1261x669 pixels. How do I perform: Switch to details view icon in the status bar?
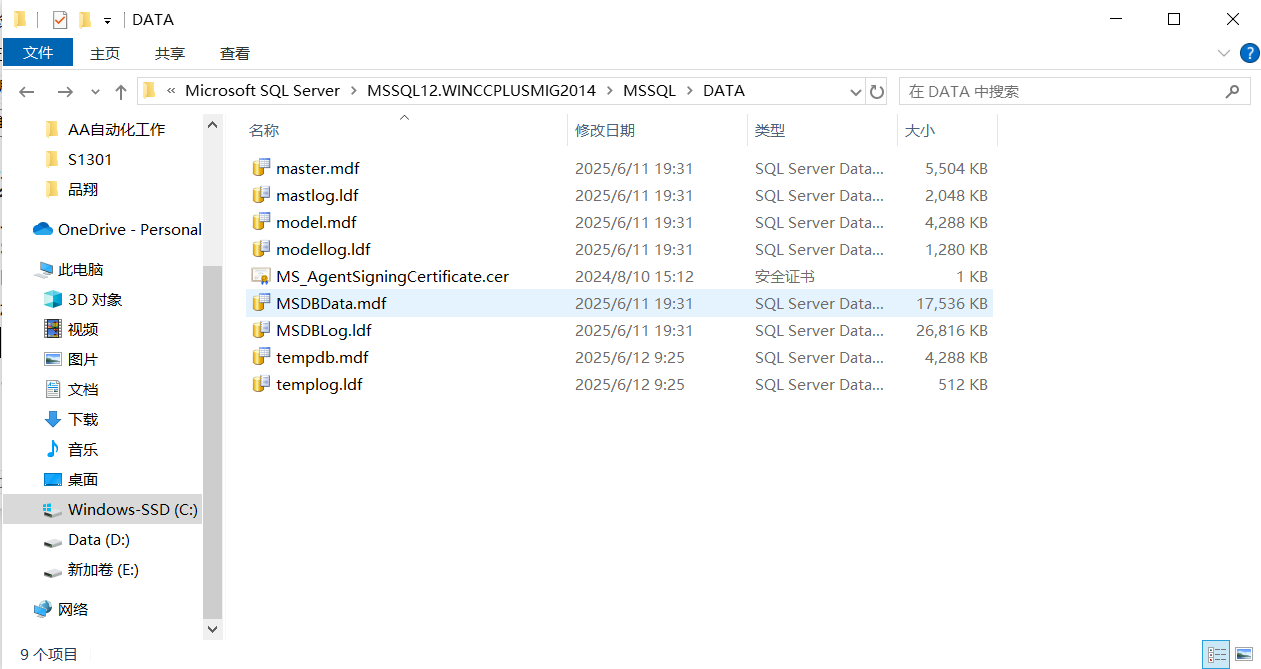[x=1217, y=654]
